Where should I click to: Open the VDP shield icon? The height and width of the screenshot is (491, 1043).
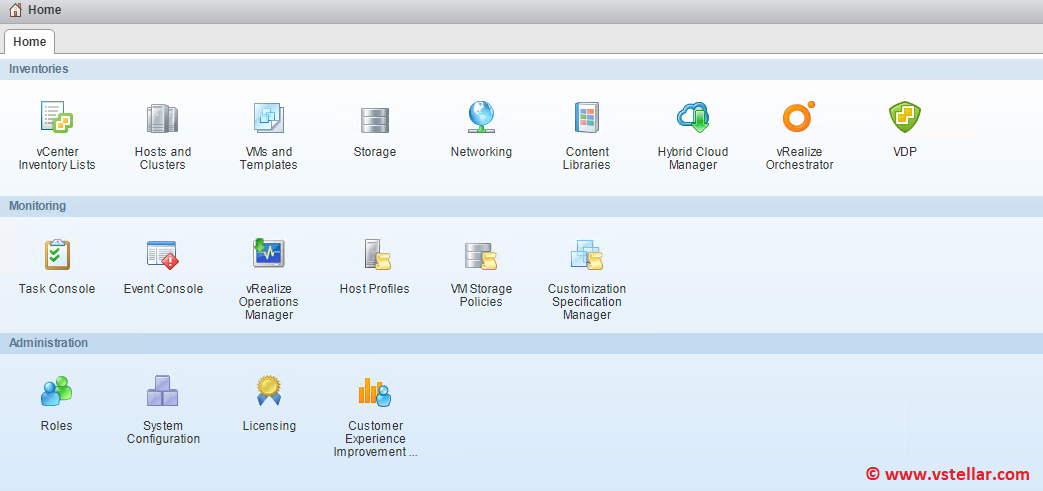pyautogui.click(x=905, y=119)
